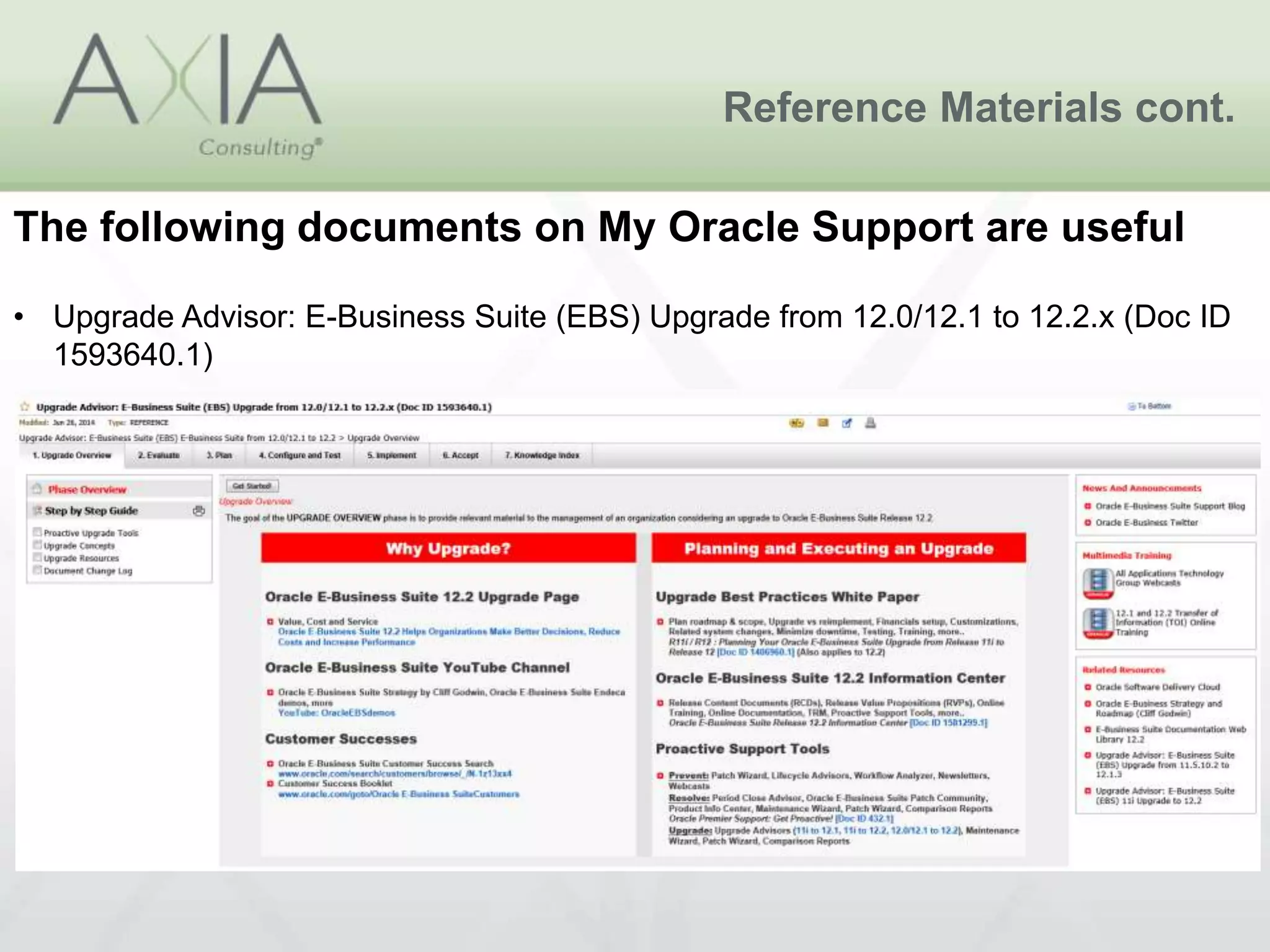Open the Oracle Software Delivery Cloud link

click(x=1157, y=687)
